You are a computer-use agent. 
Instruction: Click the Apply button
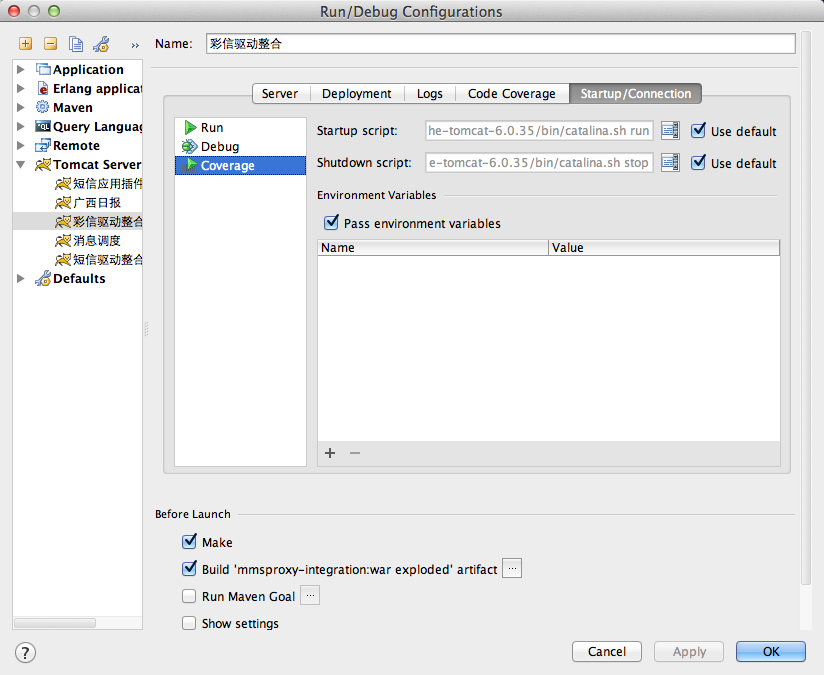689,651
